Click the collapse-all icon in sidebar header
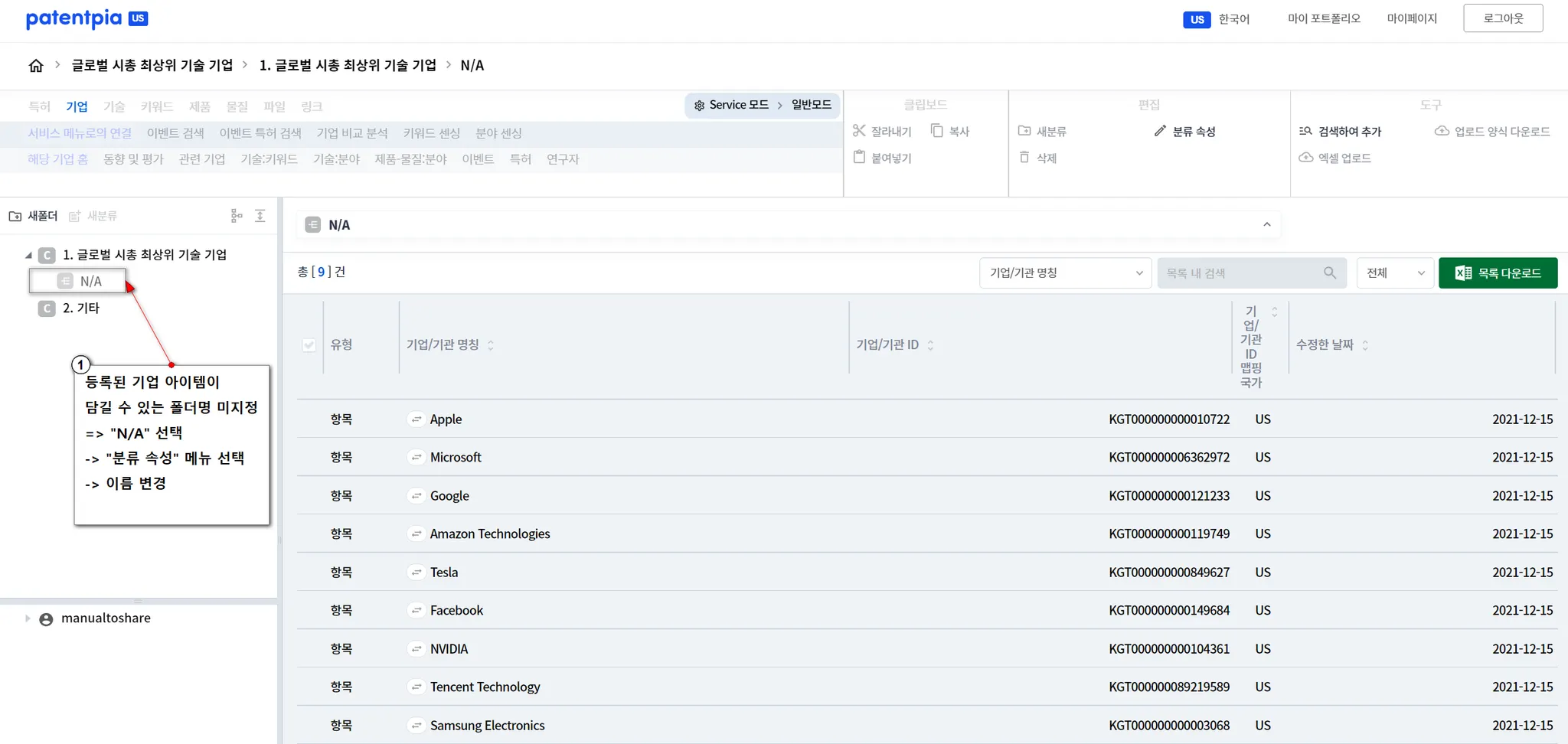1568x744 pixels. (x=260, y=216)
